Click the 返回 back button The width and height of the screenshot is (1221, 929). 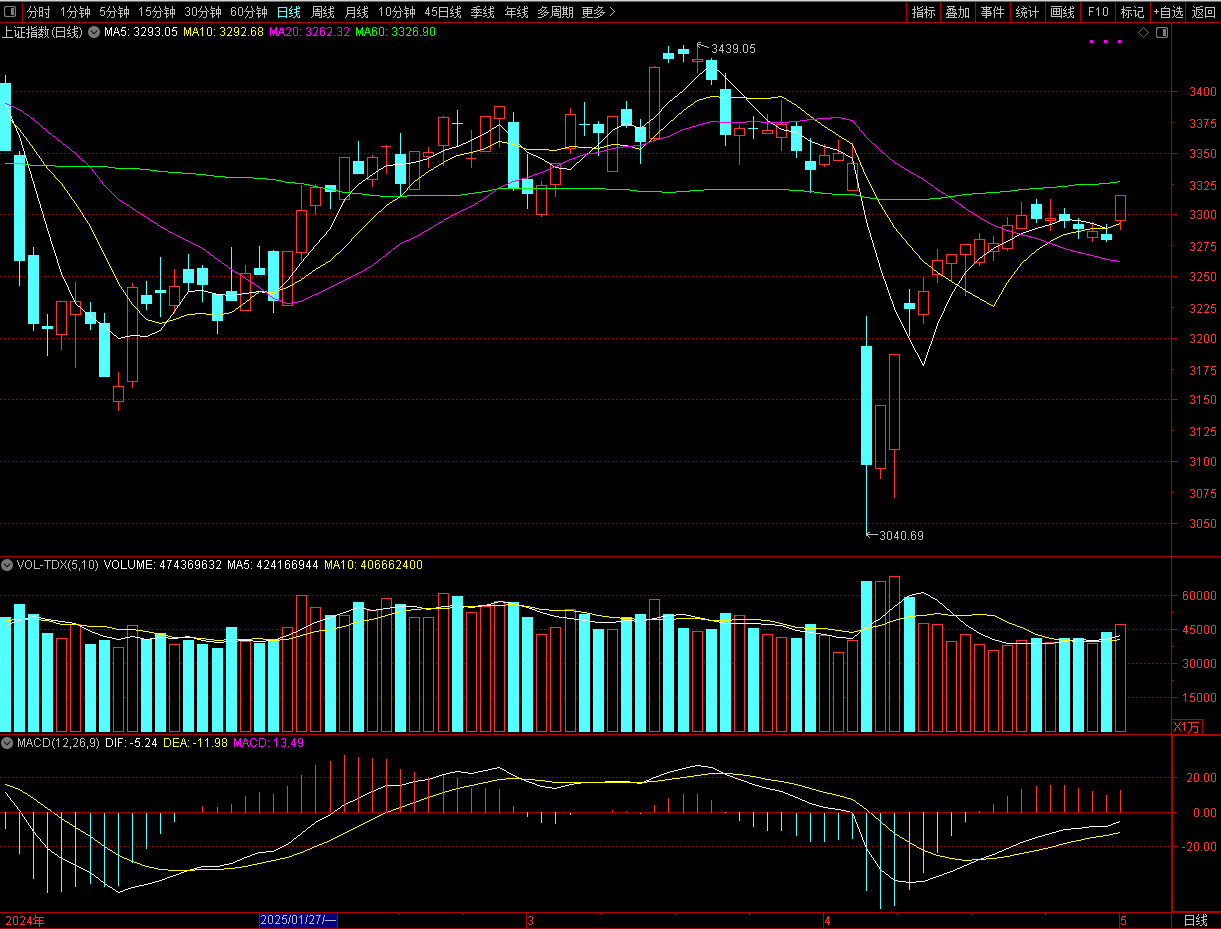click(x=1204, y=12)
